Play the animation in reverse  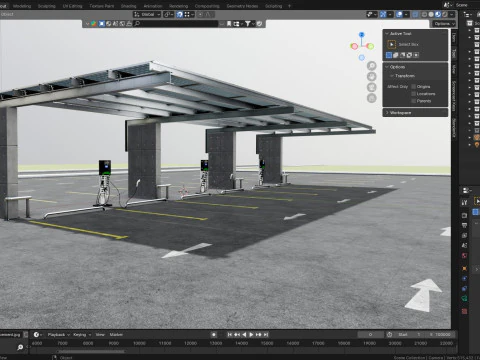click(244, 334)
